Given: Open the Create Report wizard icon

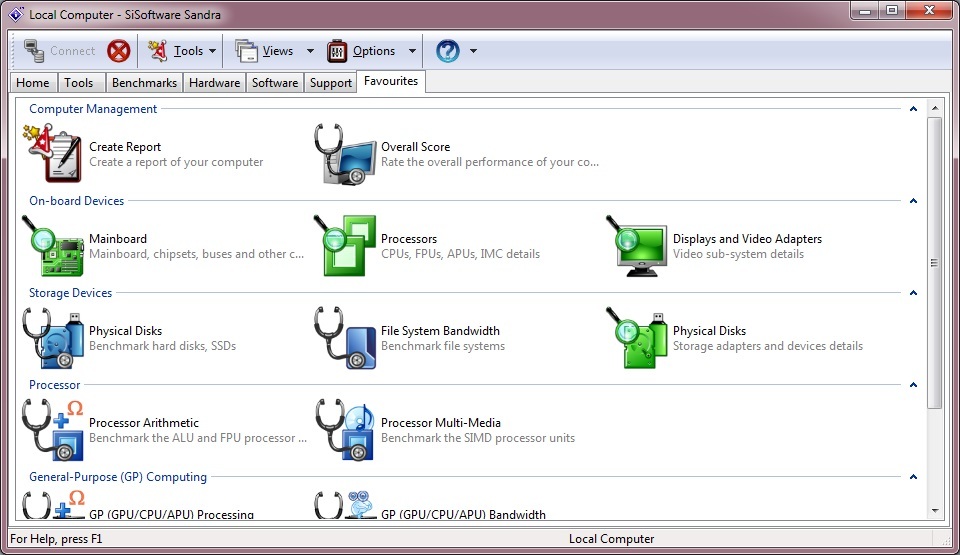Looking at the screenshot, I should pyautogui.click(x=53, y=153).
